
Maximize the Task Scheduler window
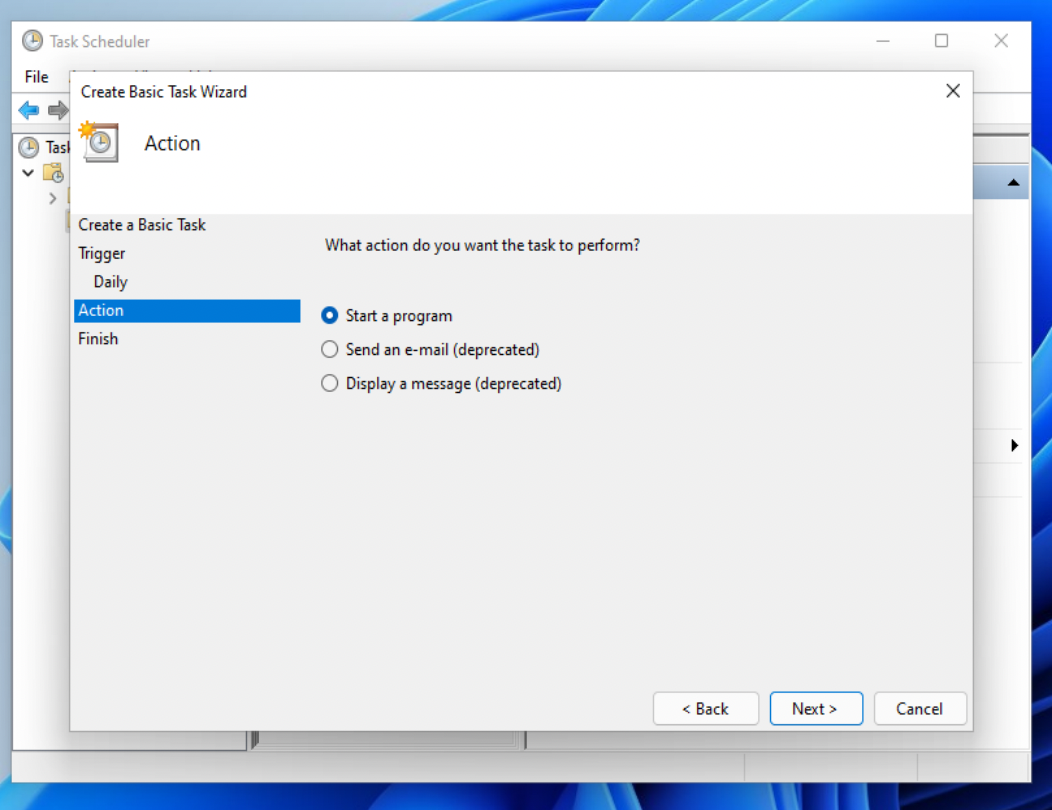coord(941,41)
